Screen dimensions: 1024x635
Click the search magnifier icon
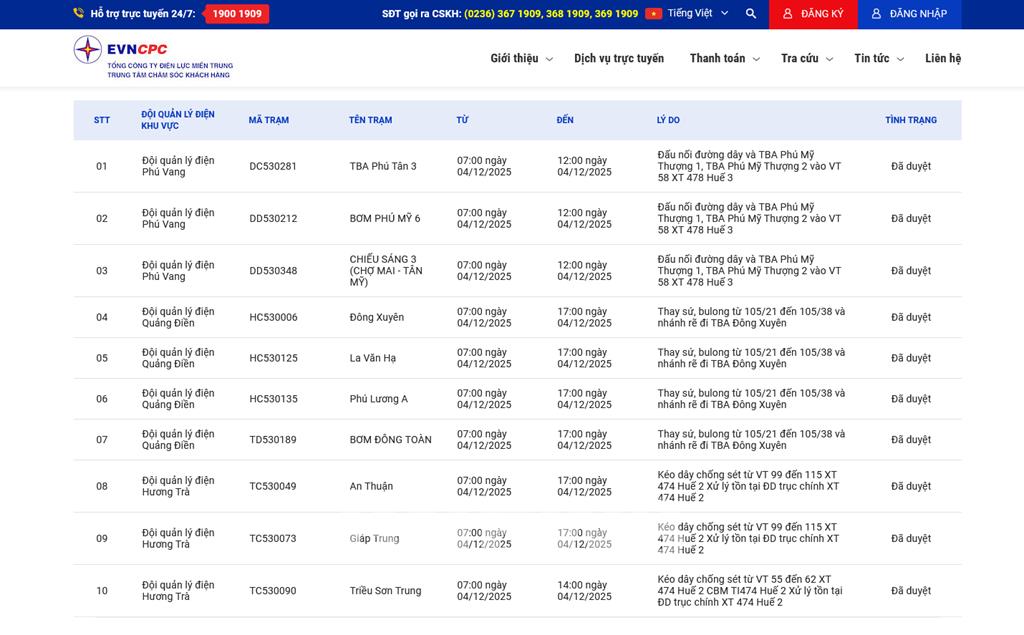[x=751, y=14]
